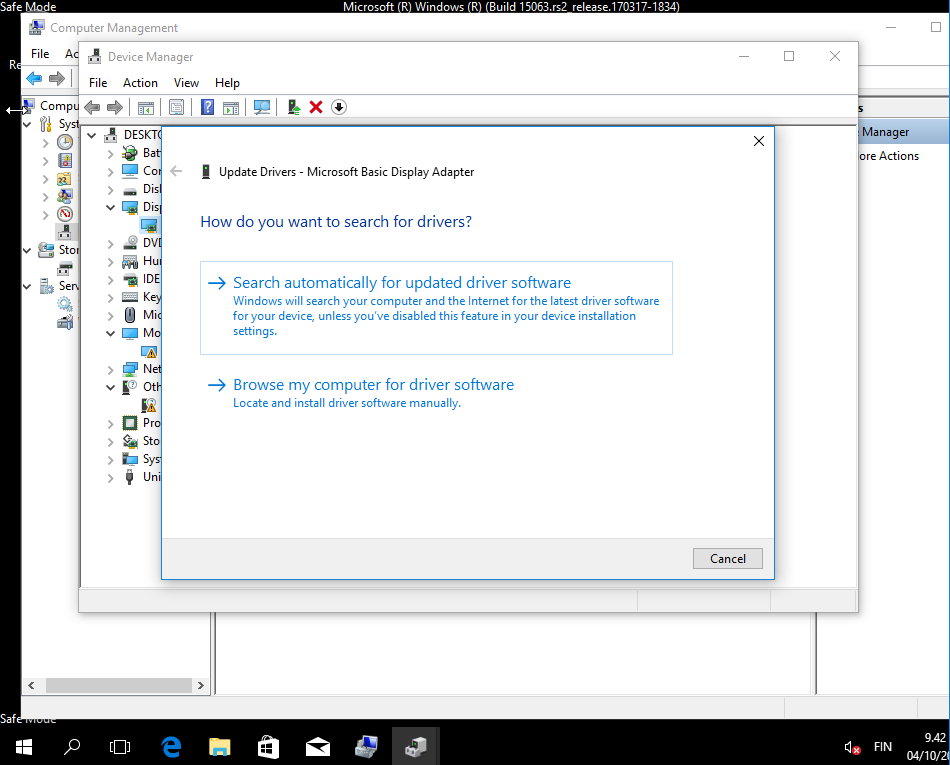950x765 pixels.
Task: Open Microsoft Store from the taskbar
Action: tap(268, 747)
